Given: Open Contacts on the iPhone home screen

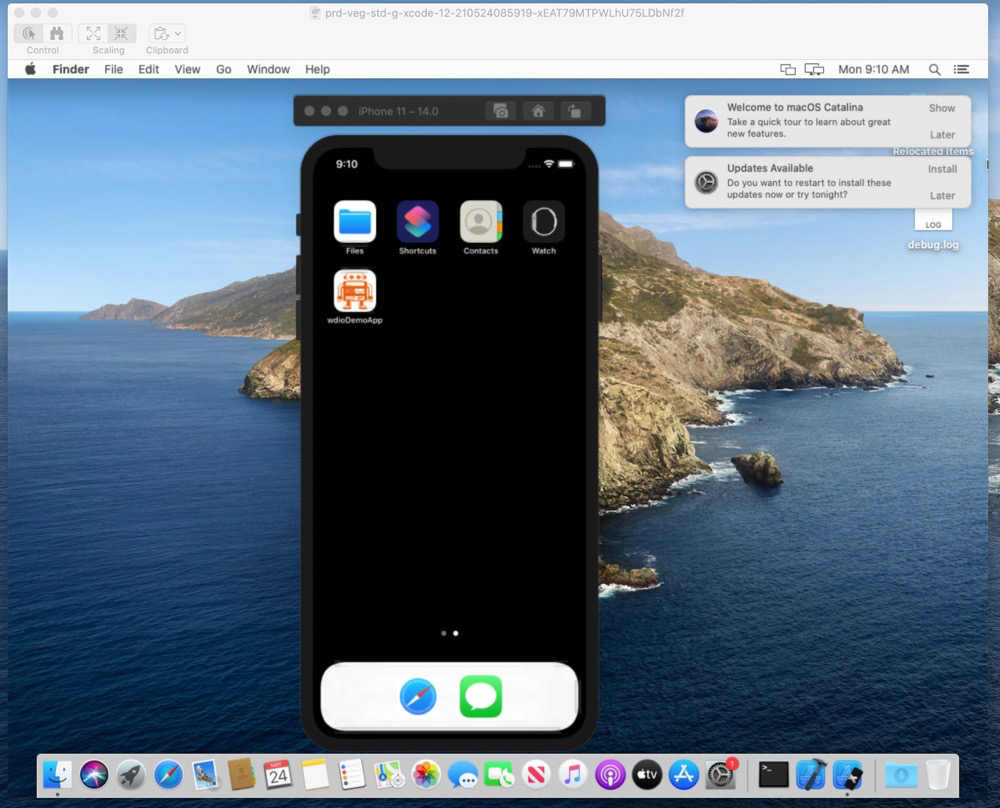Looking at the screenshot, I should [x=481, y=222].
